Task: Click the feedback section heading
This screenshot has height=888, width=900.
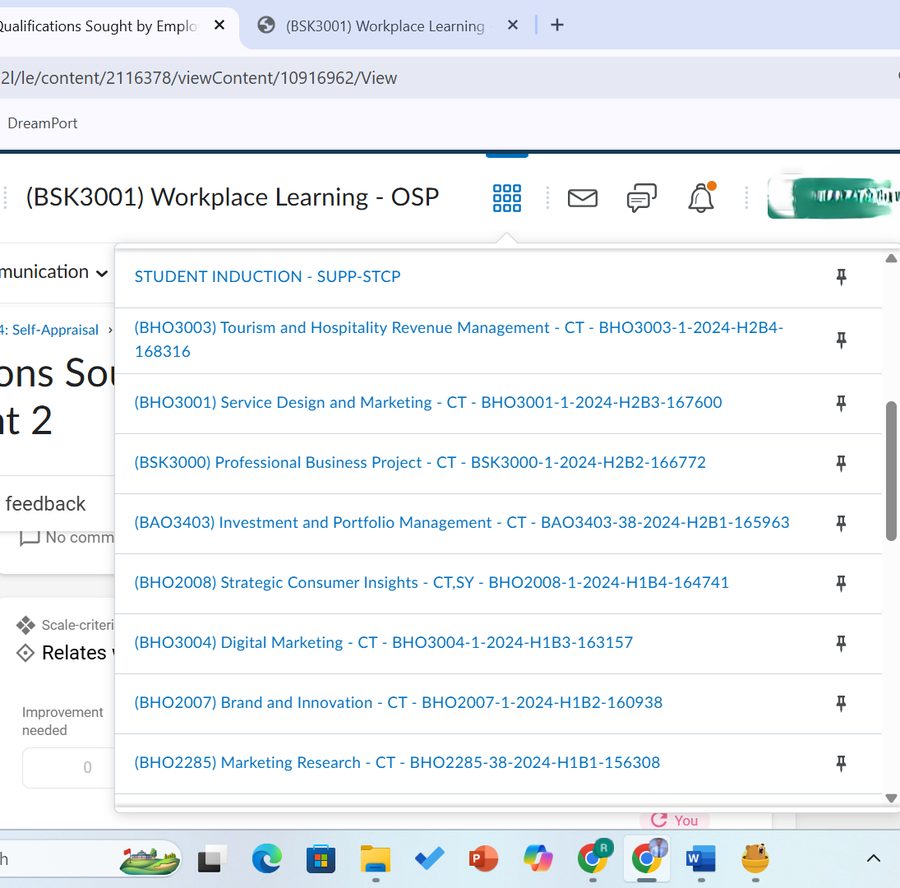Action: [x=45, y=504]
